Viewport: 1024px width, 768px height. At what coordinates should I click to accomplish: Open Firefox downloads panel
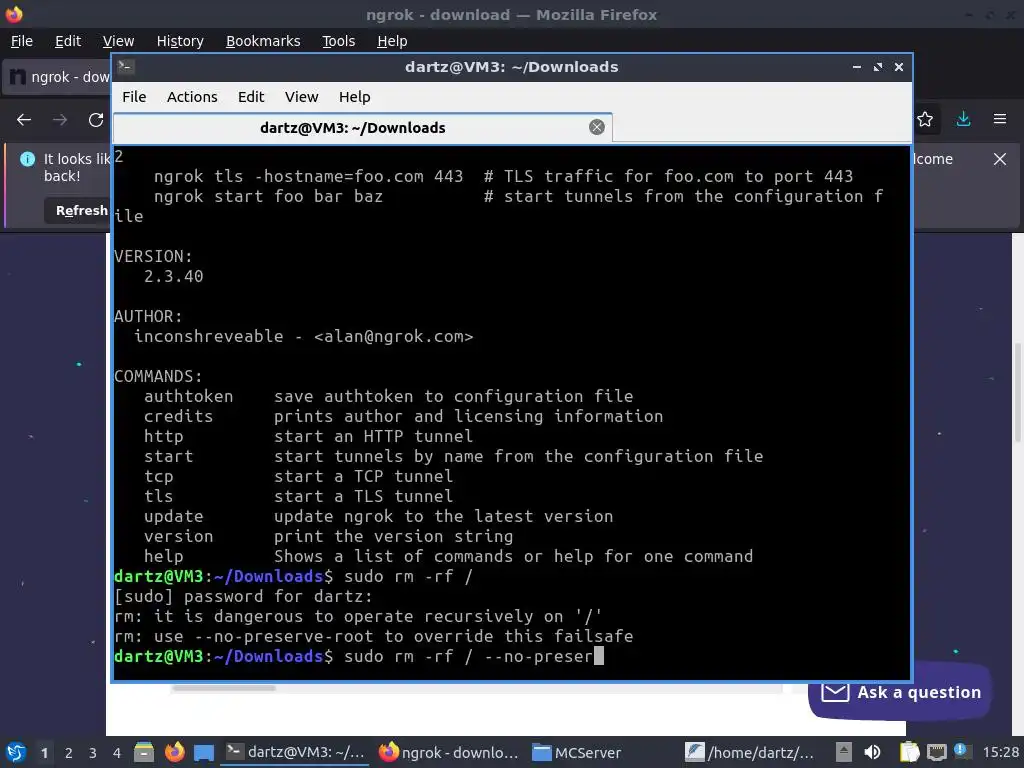pos(963,119)
